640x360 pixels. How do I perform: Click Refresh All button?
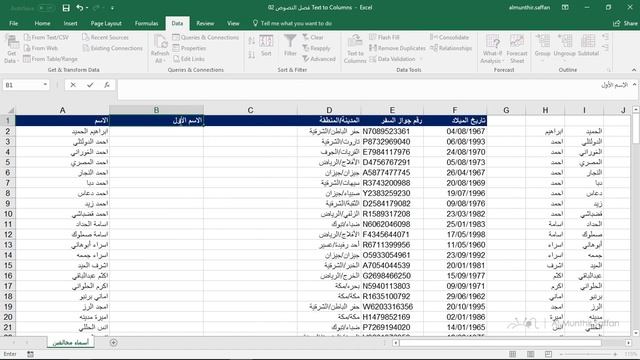tap(160, 49)
